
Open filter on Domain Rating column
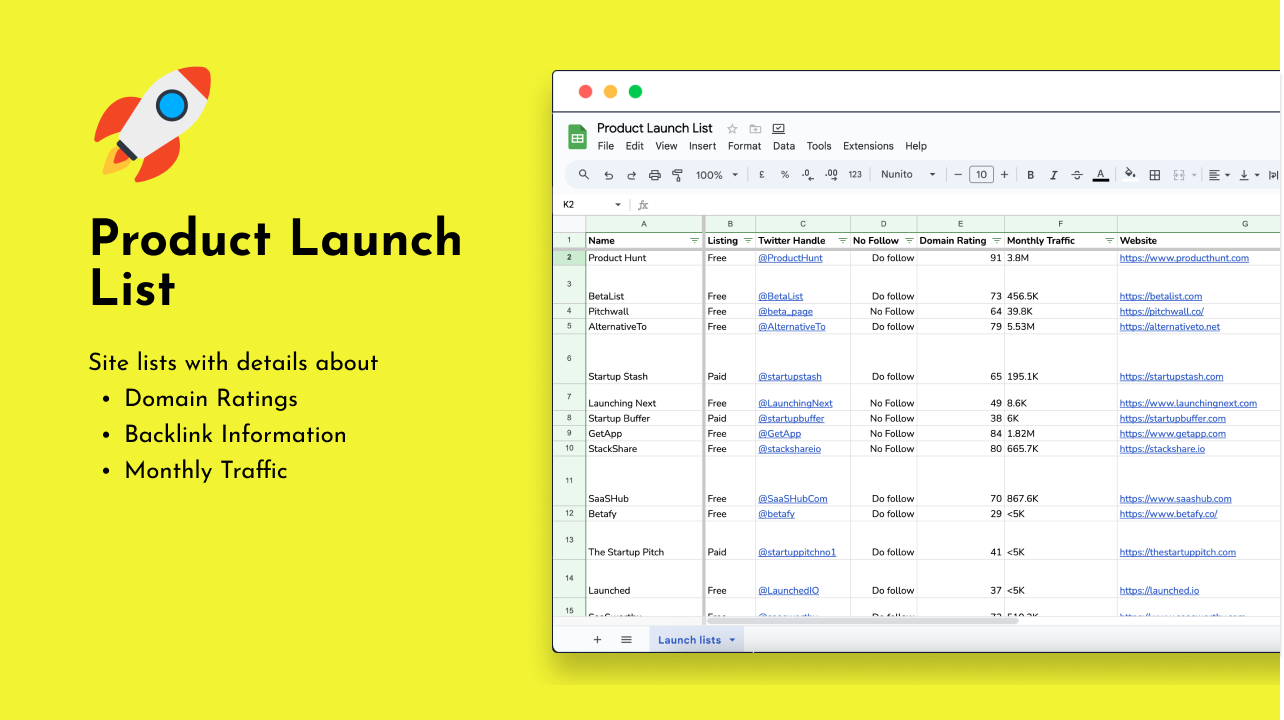tap(996, 241)
